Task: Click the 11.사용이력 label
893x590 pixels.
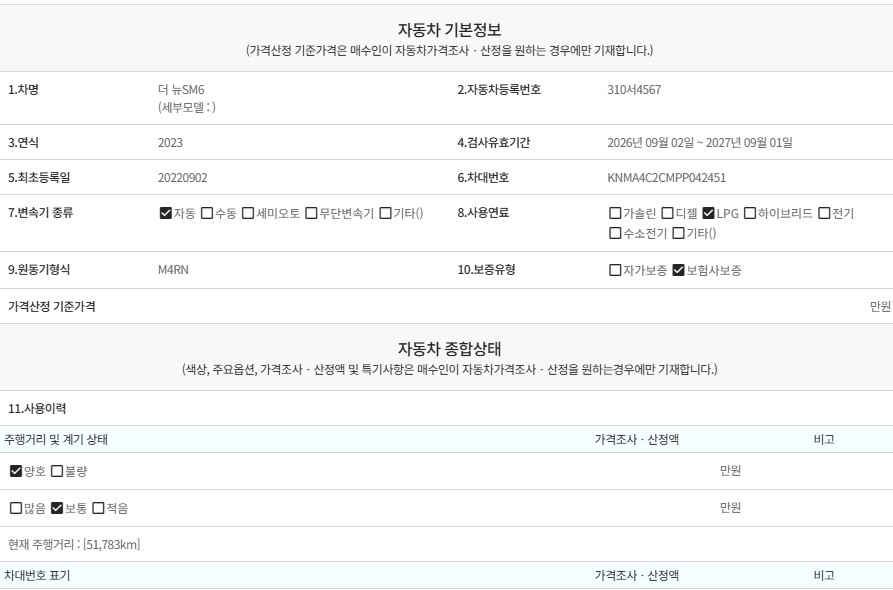Action: tap(37, 408)
